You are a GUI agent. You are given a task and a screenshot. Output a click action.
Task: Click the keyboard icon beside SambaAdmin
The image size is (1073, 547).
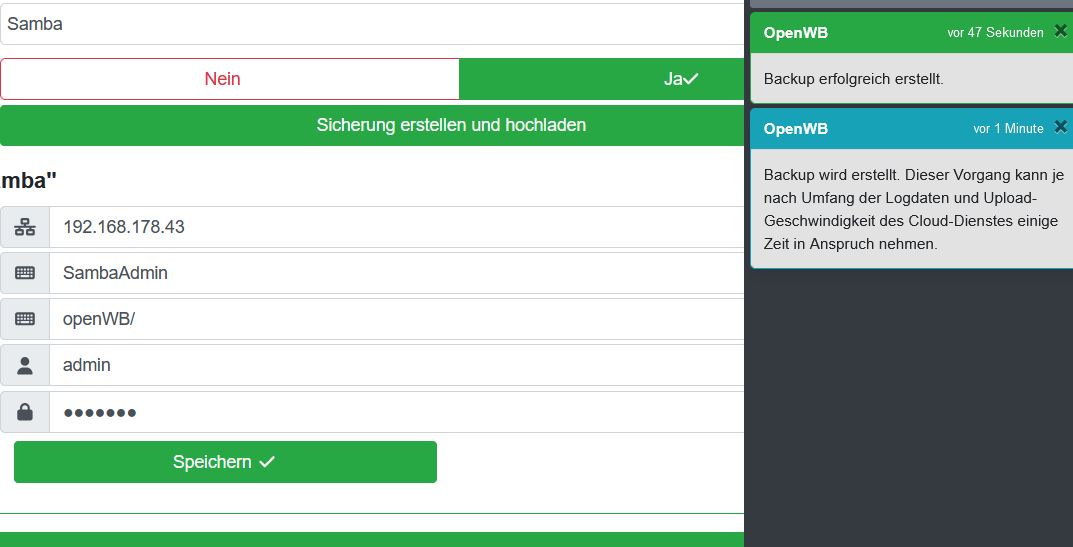coord(25,273)
